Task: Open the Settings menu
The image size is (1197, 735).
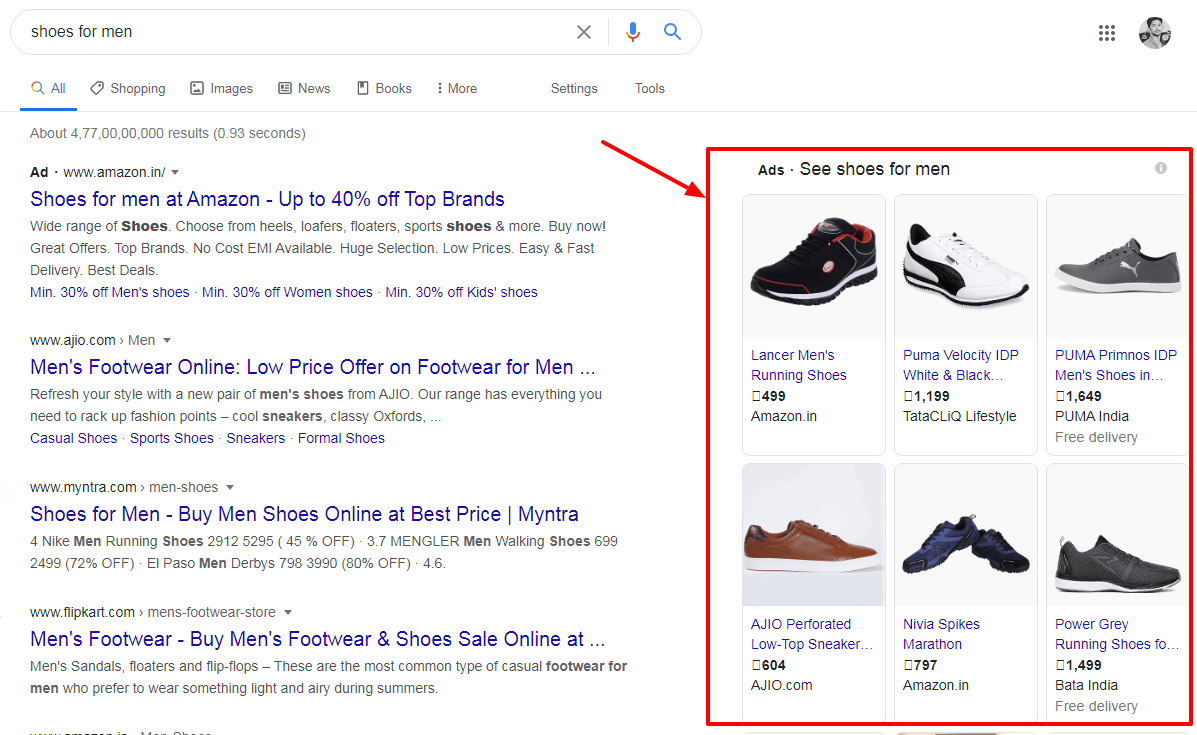Action: coord(574,89)
